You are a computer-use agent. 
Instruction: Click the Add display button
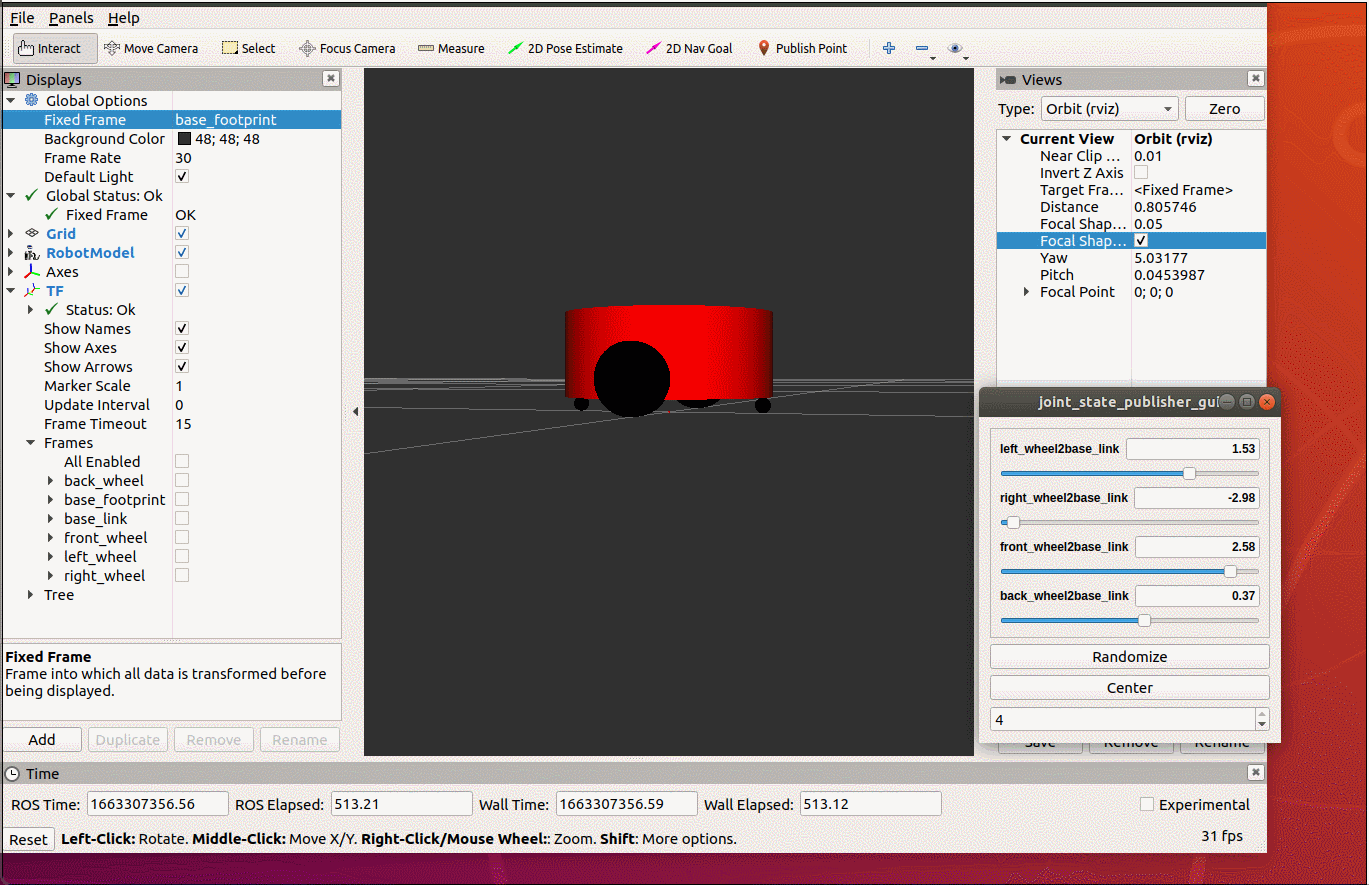tap(42, 740)
